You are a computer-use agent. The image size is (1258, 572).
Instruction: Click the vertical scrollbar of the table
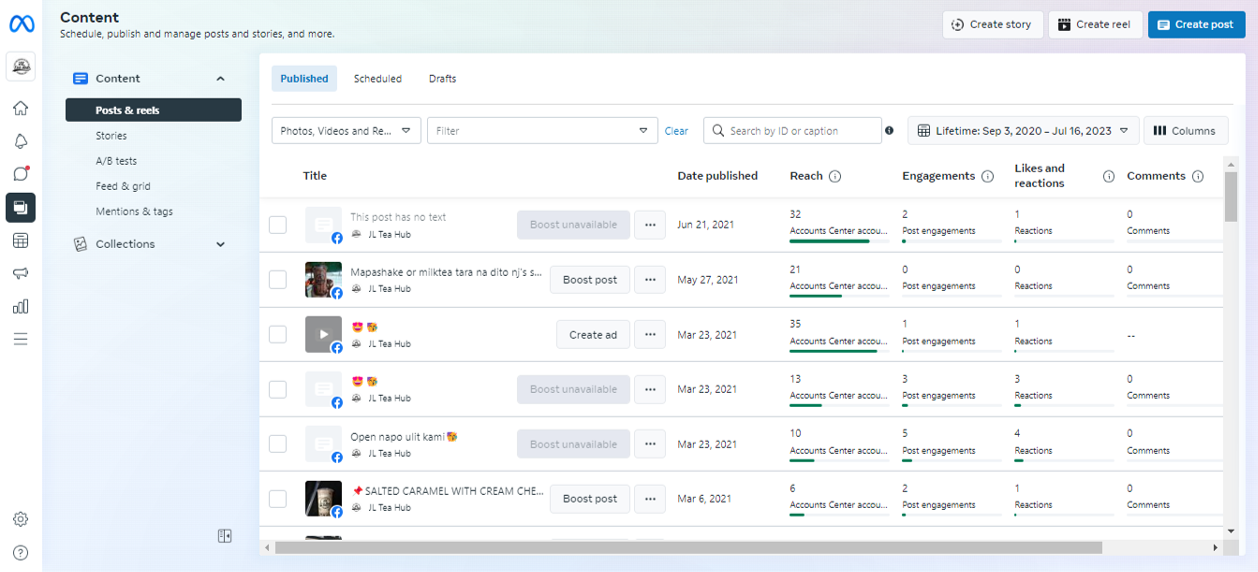[x=1231, y=197]
